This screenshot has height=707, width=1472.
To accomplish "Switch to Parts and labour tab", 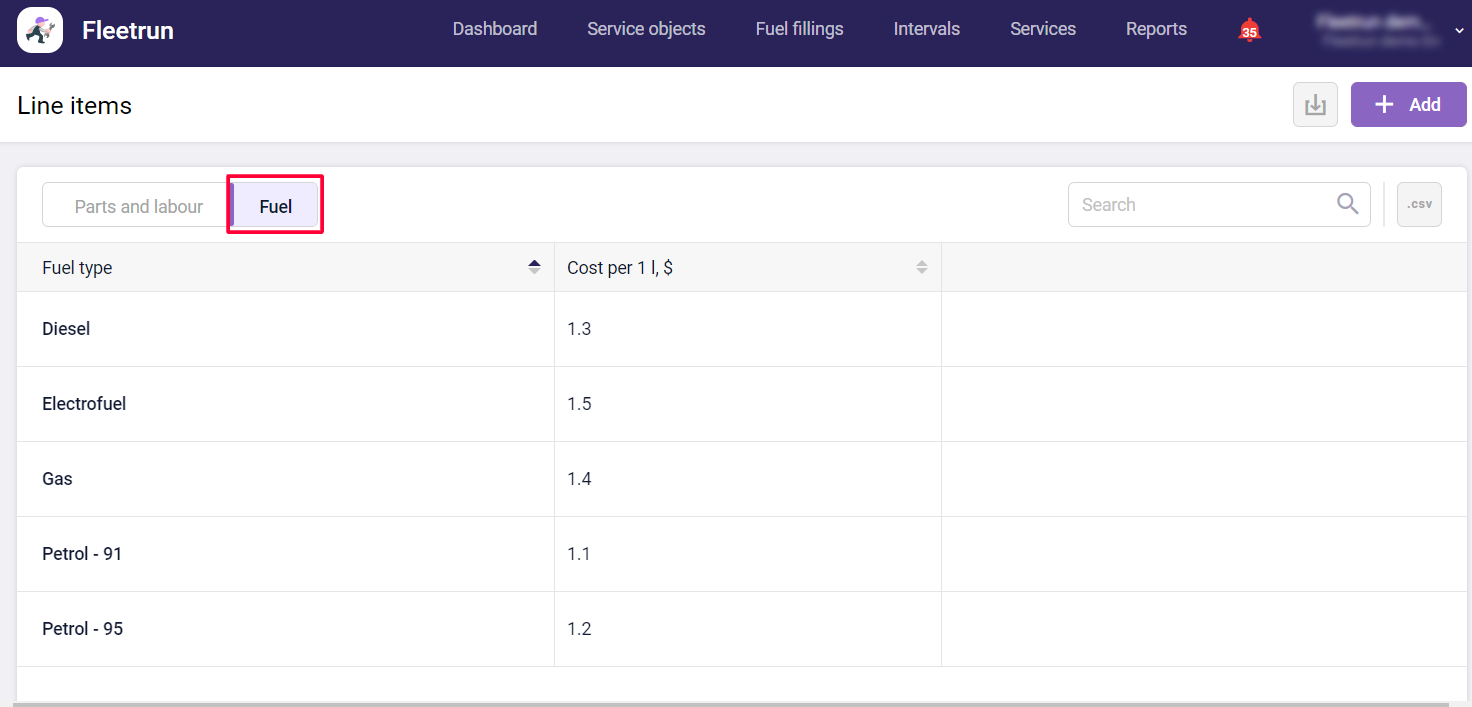I will pyautogui.click(x=138, y=206).
